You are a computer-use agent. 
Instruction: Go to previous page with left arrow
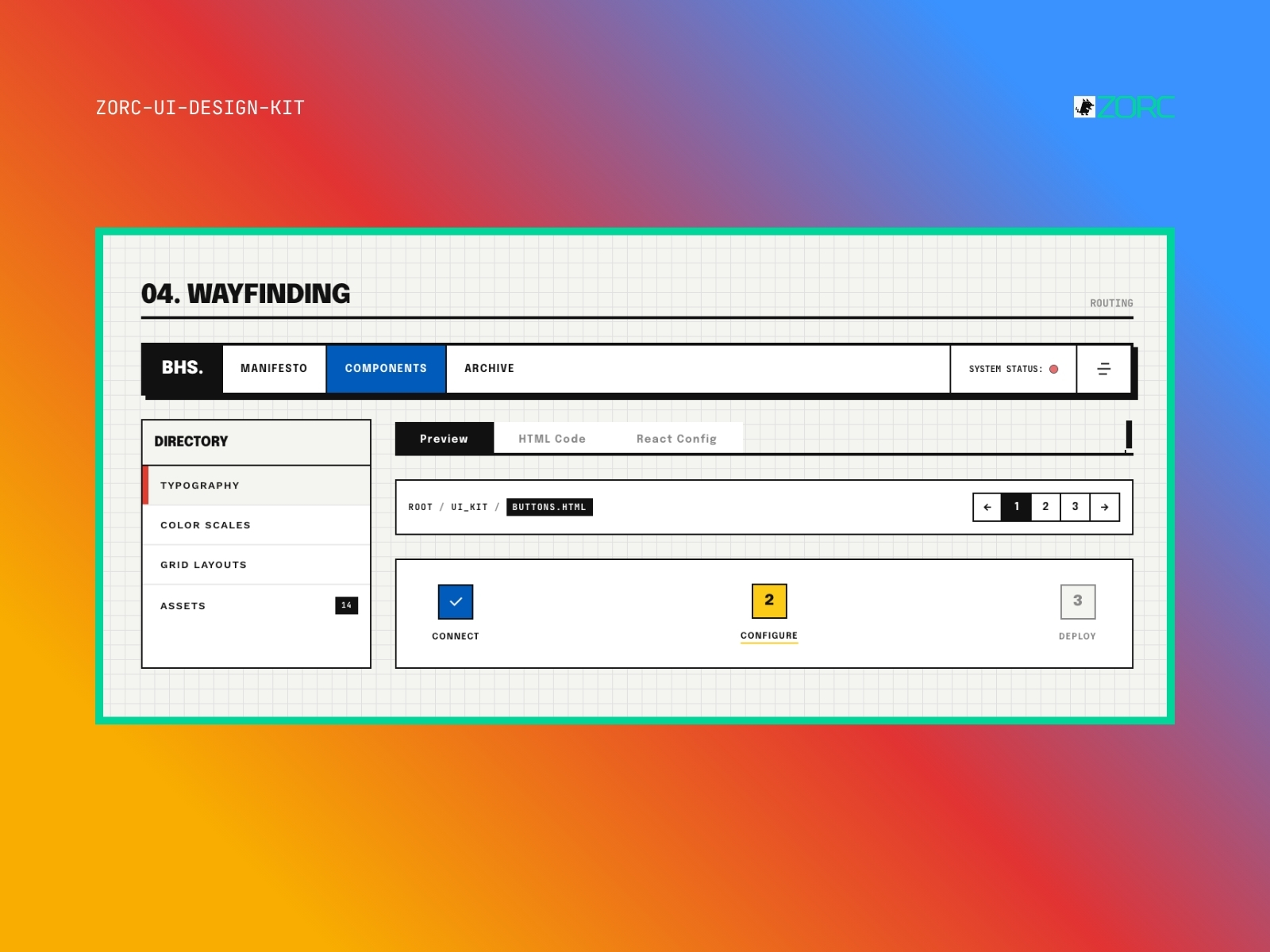[x=987, y=507]
